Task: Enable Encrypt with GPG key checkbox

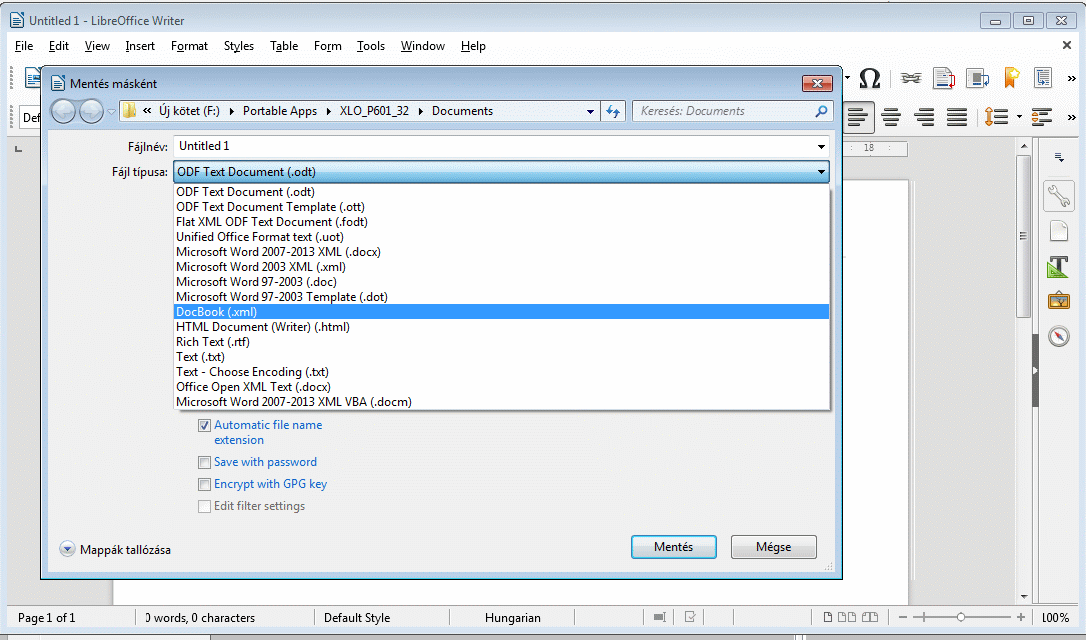Action: tap(204, 484)
